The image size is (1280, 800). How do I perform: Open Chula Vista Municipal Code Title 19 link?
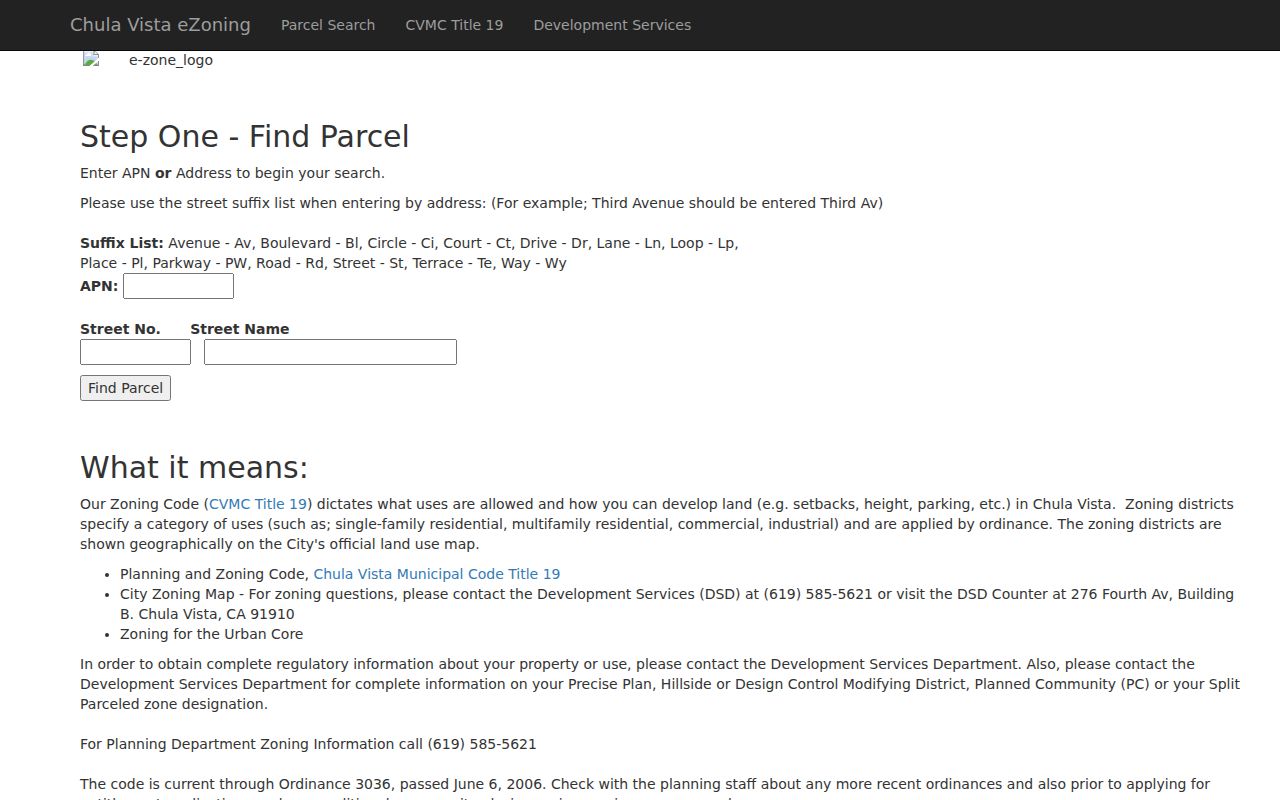[437, 574]
